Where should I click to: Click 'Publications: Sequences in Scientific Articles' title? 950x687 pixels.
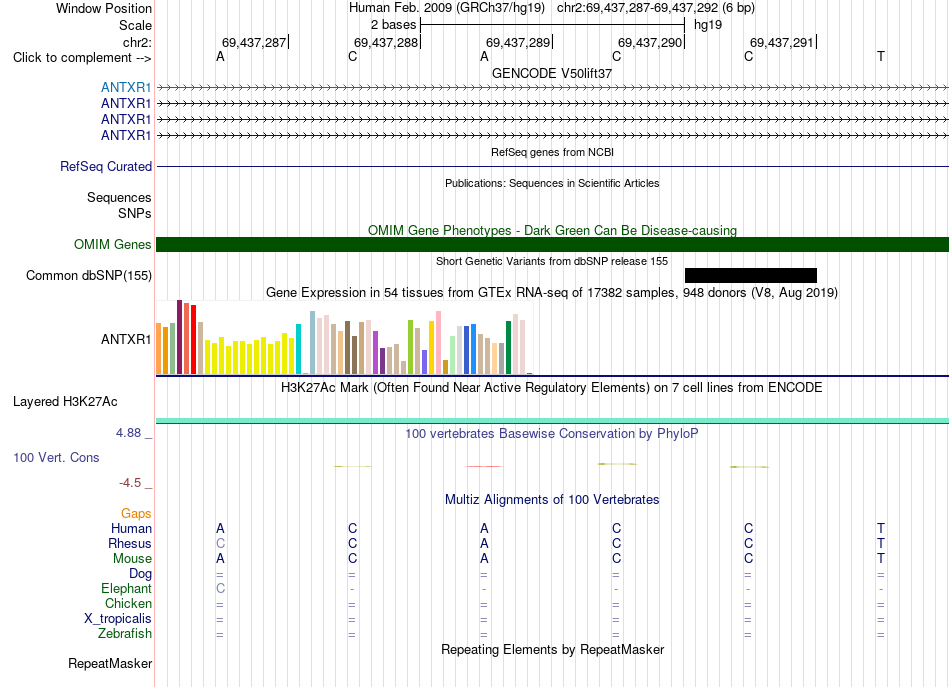(x=552, y=183)
